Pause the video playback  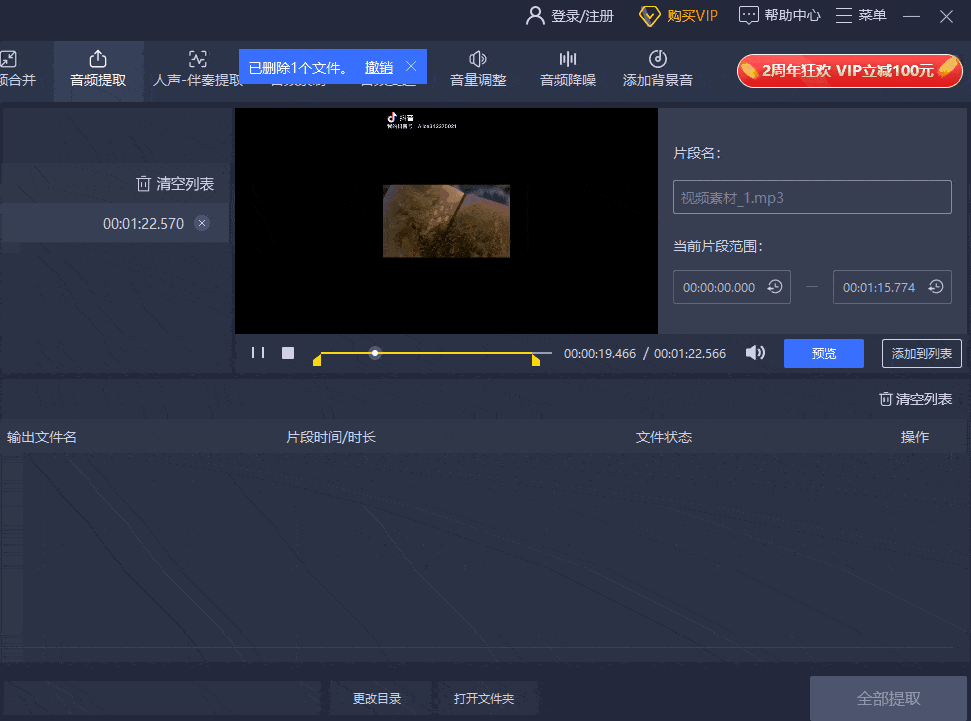tap(258, 353)
